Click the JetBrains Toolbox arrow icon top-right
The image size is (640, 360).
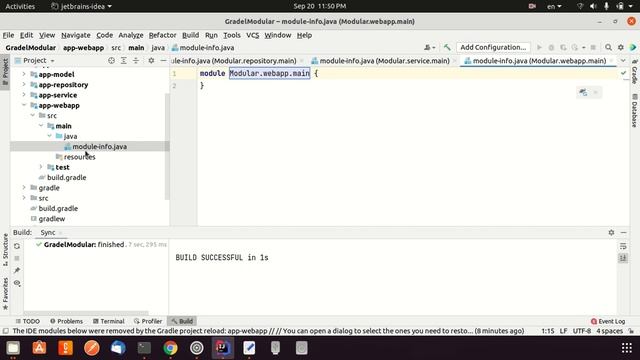point(633,47)
